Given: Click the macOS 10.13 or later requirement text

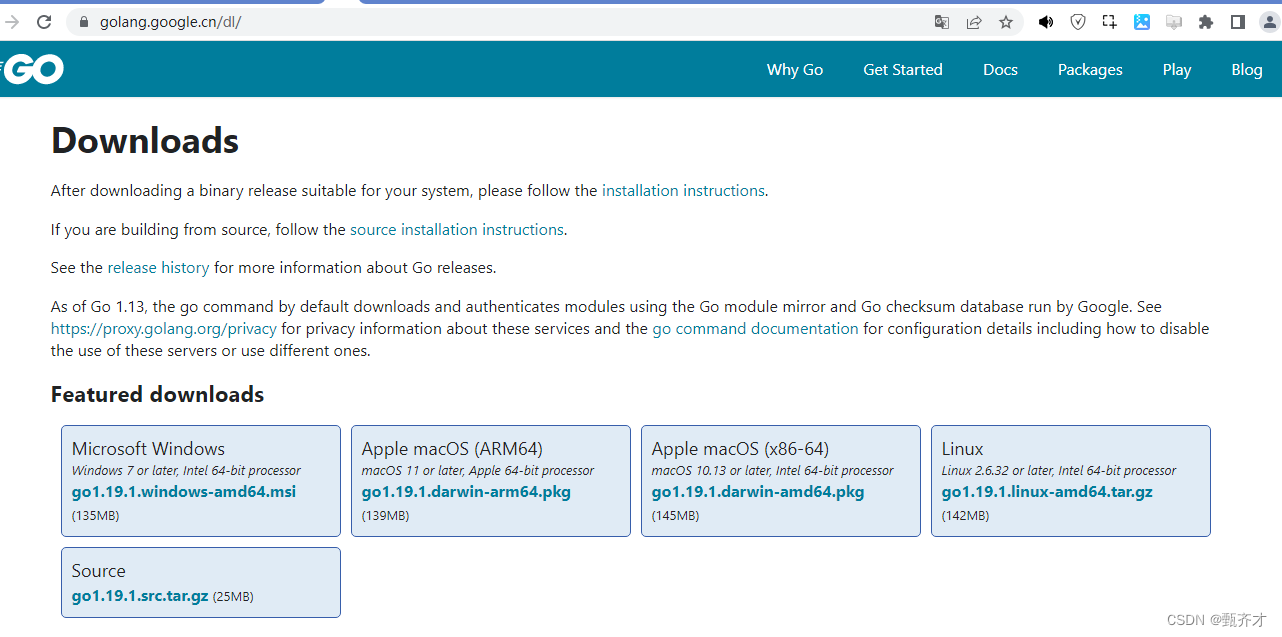Looking at the screenshot, I should tap(771, 470).
